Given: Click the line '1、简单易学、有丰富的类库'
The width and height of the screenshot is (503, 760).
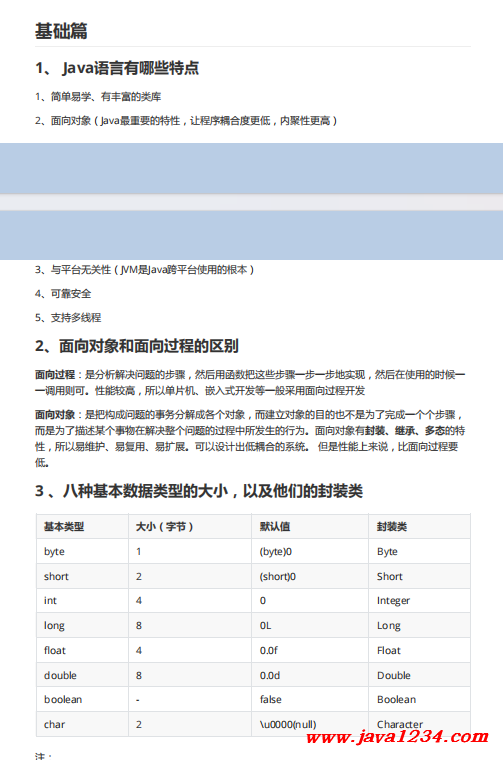Looking at the screenshot, I should click(x=98, y=97).
